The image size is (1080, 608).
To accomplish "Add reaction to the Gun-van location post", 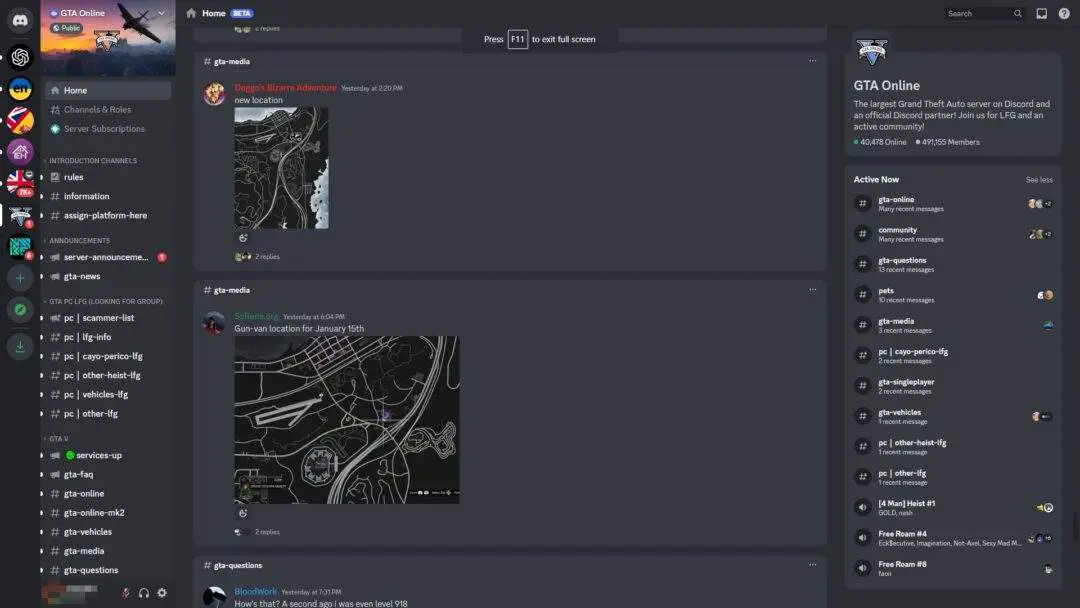I will tap(243, 513).
